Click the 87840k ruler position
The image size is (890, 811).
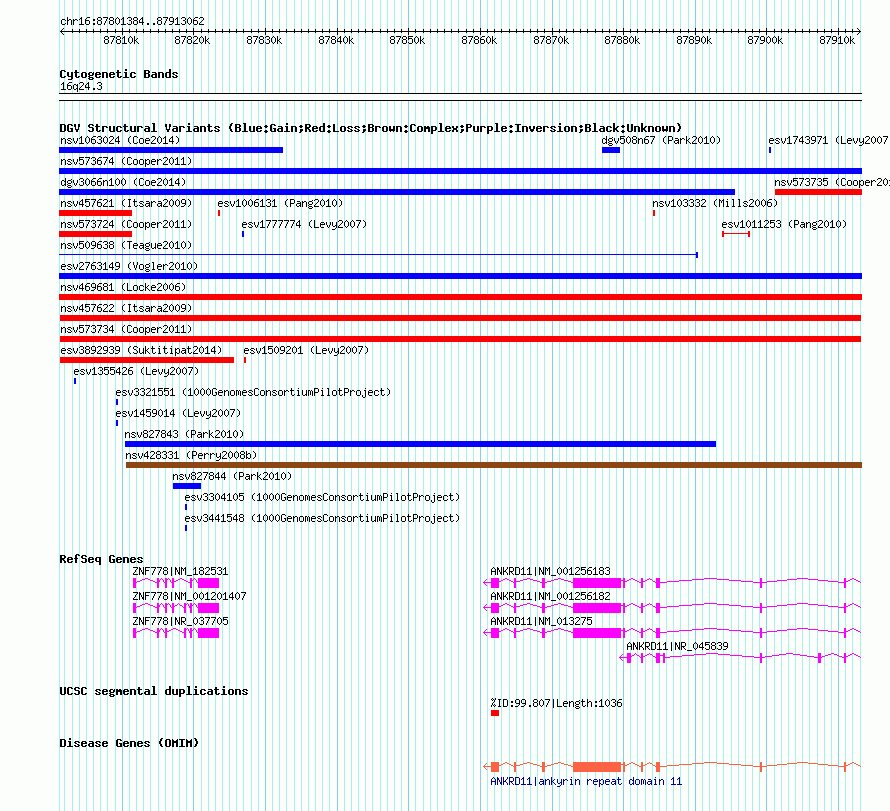(x=336, y=40)
